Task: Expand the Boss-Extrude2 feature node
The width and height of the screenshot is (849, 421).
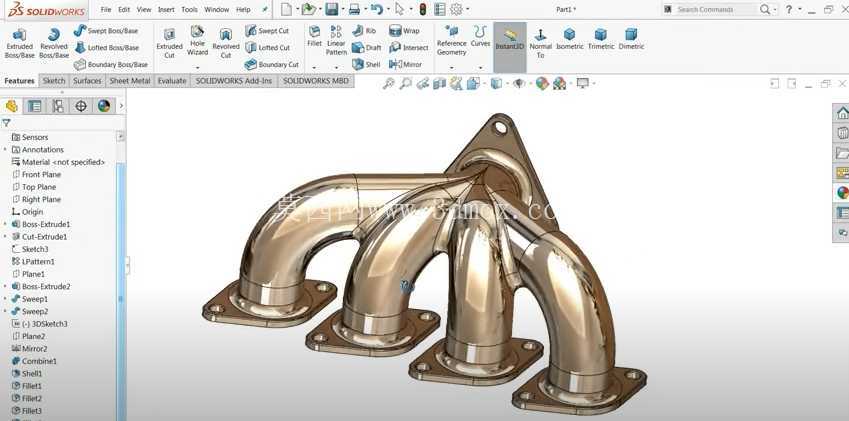Action: (5, 286)
